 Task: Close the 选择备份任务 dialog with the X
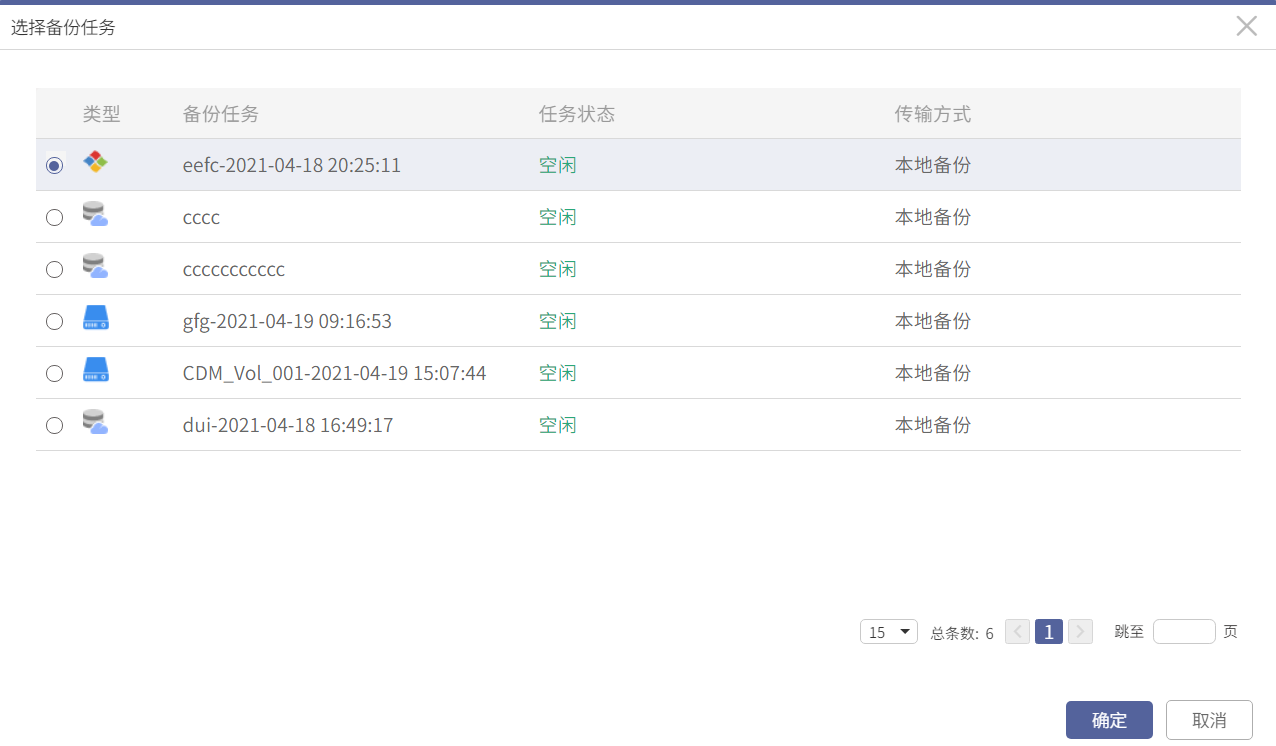(1246, 26)
